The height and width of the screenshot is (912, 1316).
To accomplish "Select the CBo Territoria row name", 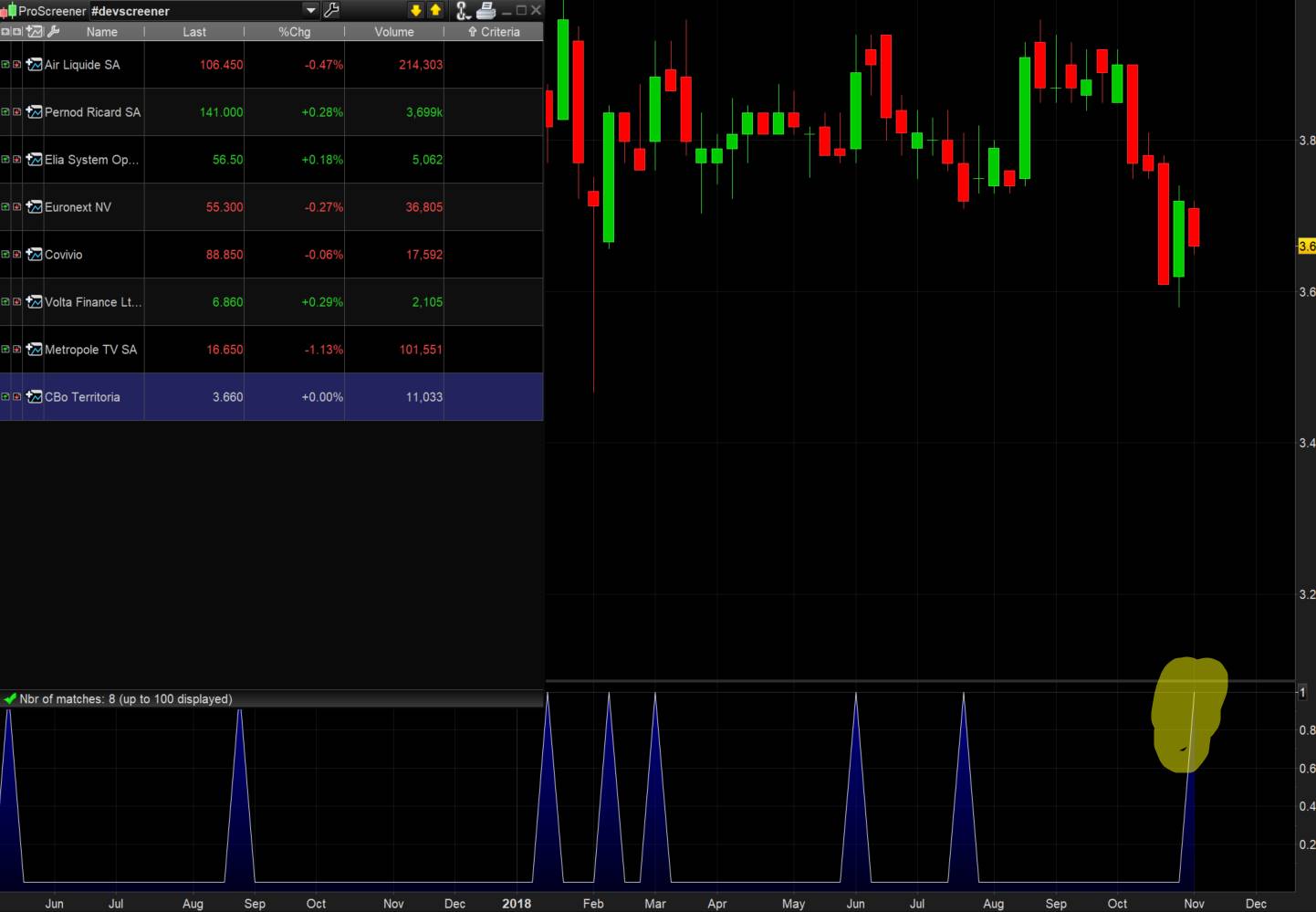I will [x=82, y=397].
